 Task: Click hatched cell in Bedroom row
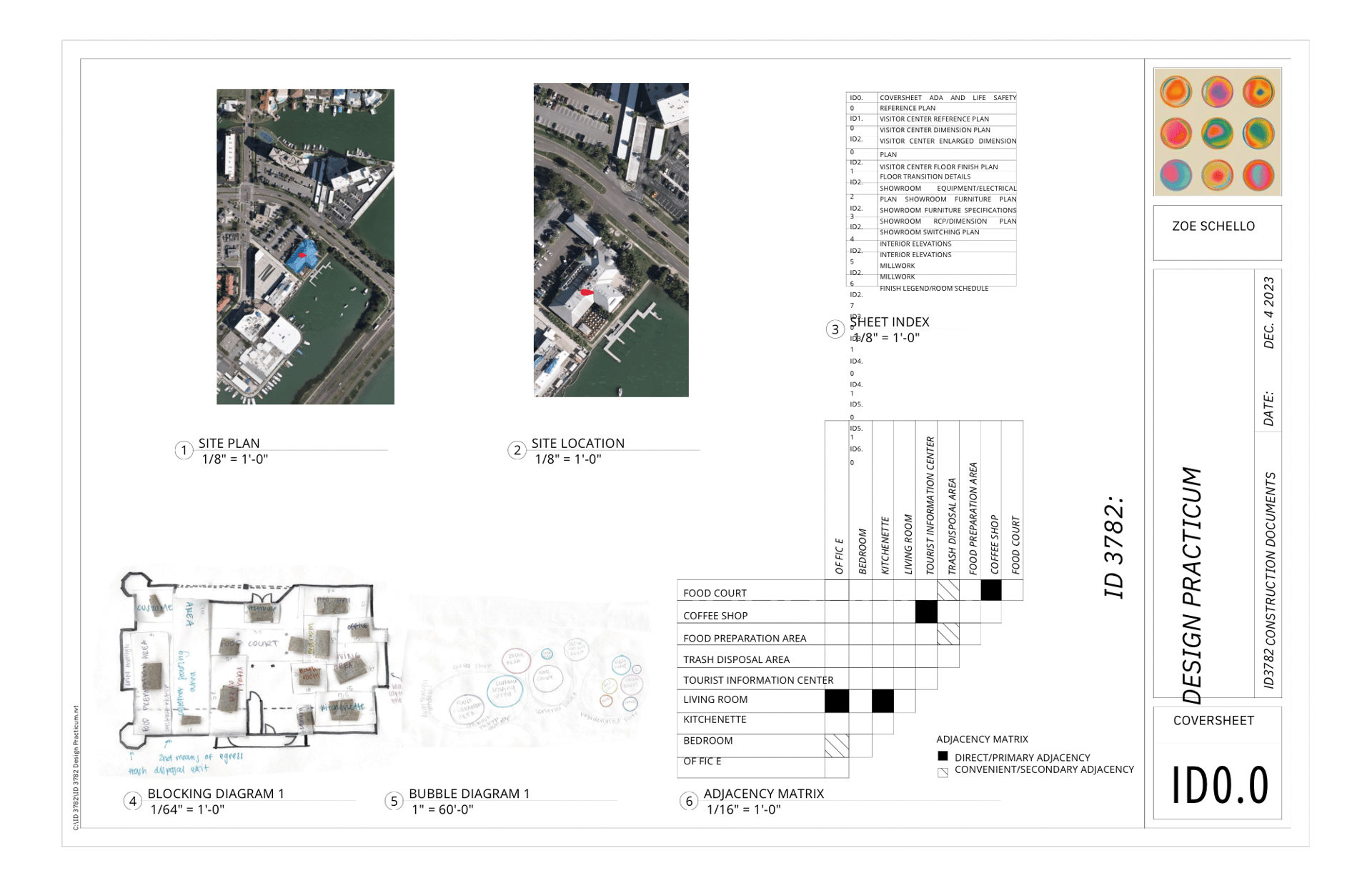click(837, 746)
